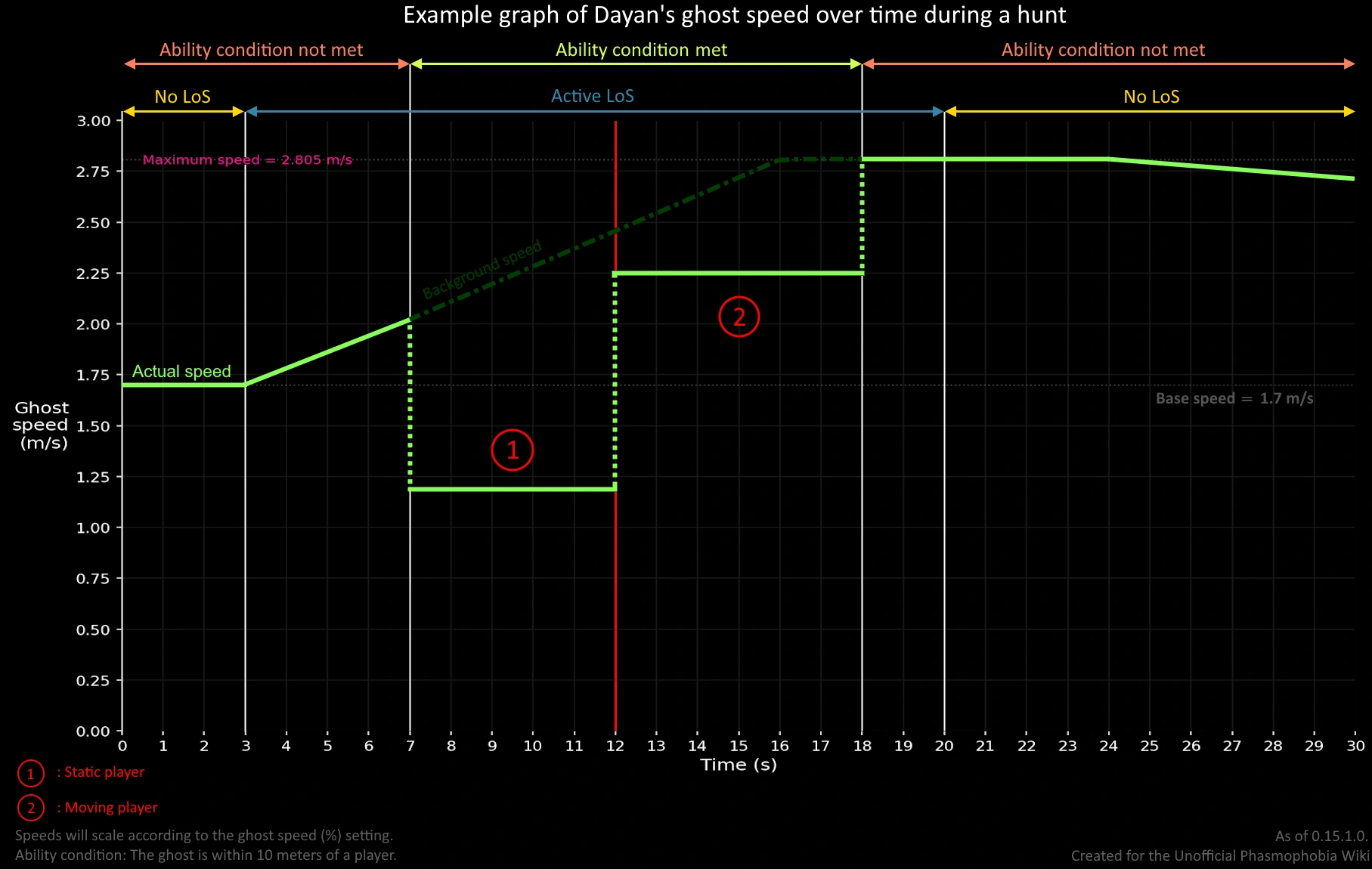
Task: Click the chart title about Dayan's ghost speed
Action: tap(735, 15)
